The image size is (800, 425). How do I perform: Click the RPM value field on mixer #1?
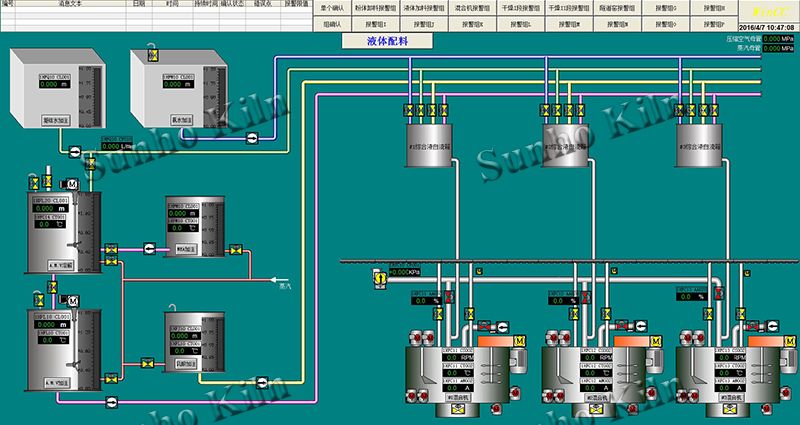point(458,358)
